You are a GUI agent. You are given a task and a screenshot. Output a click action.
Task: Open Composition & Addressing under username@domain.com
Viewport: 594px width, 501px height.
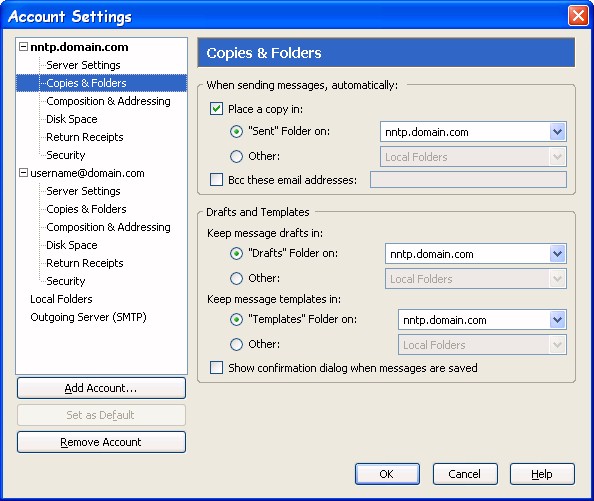tap(108, 227)
